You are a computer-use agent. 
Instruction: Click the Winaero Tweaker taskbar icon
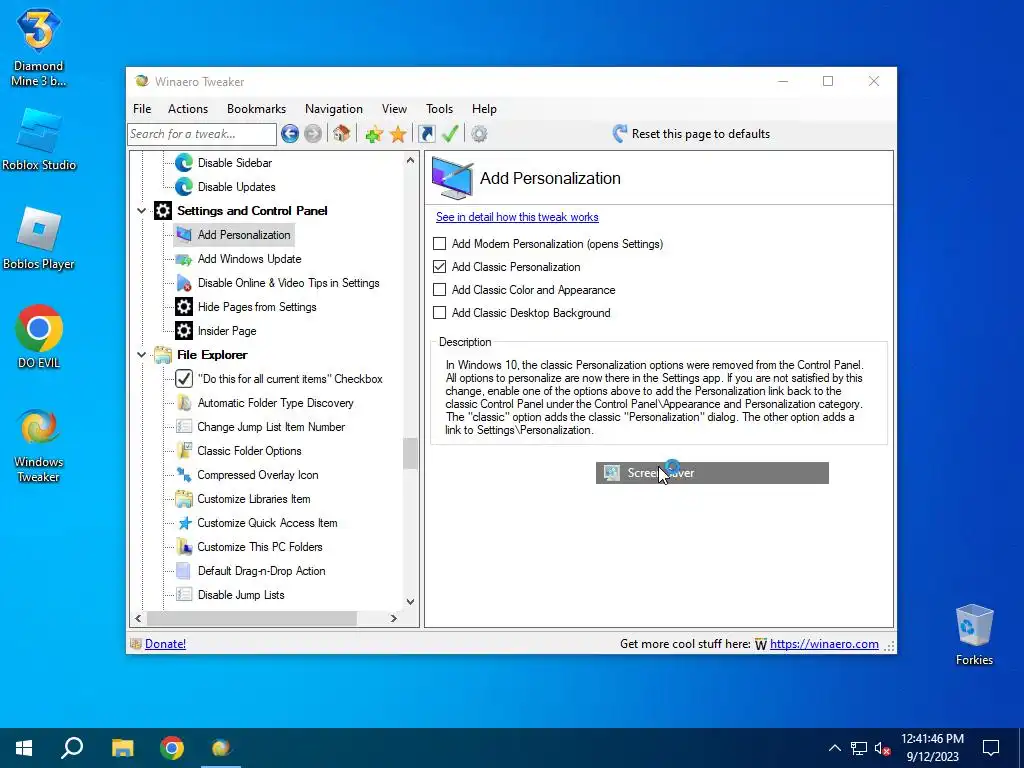click(221, 748)
